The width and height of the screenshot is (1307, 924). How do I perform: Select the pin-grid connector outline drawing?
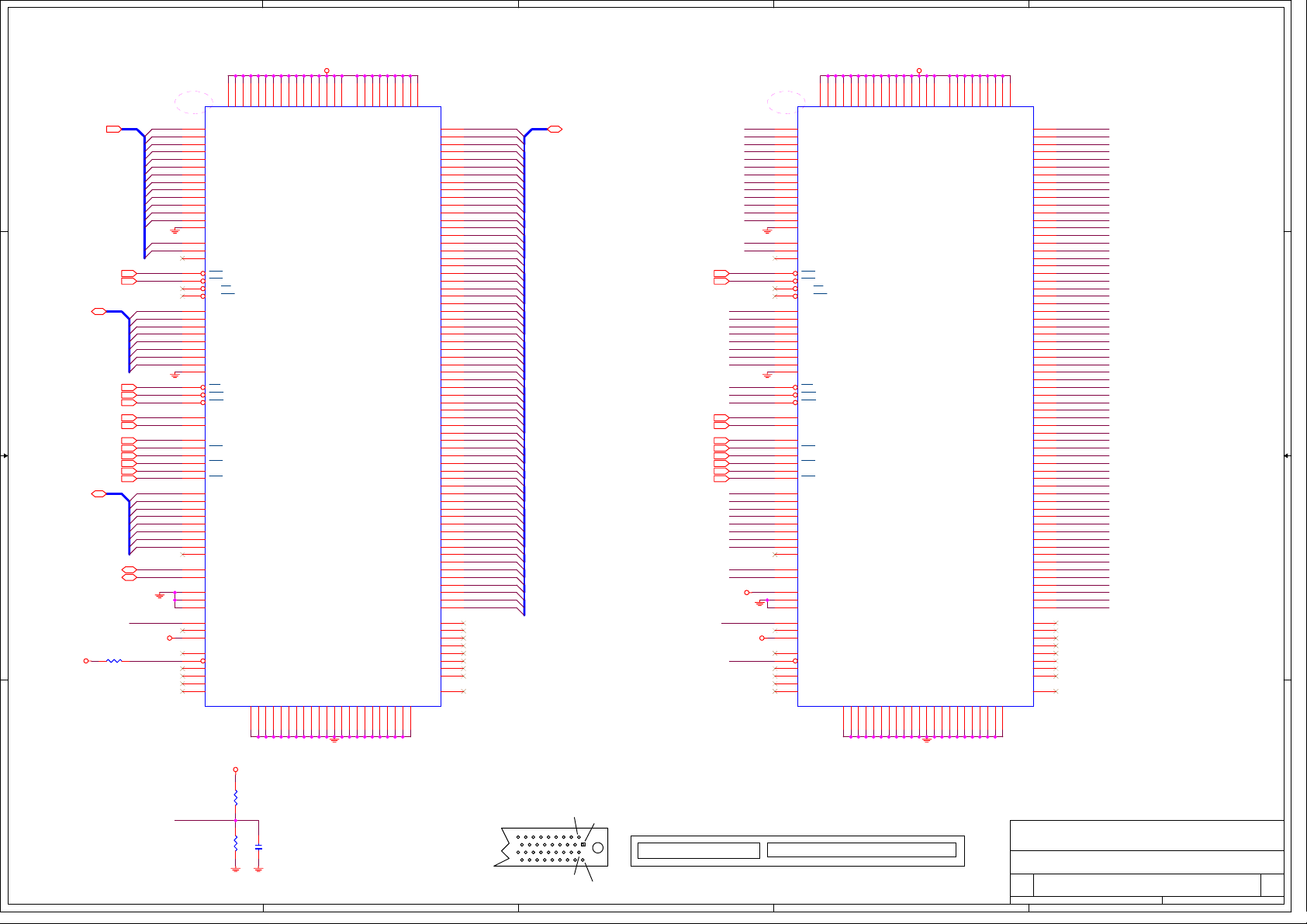[x=551, y=847]
